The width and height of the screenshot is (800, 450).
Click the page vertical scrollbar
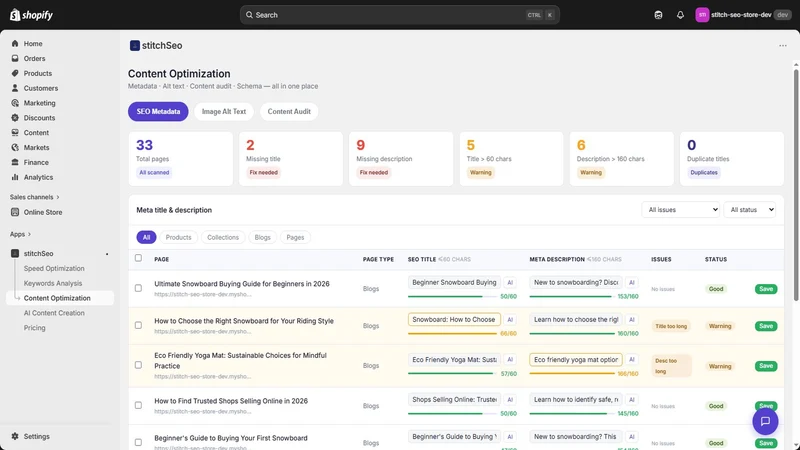click(x=795, y=184)
